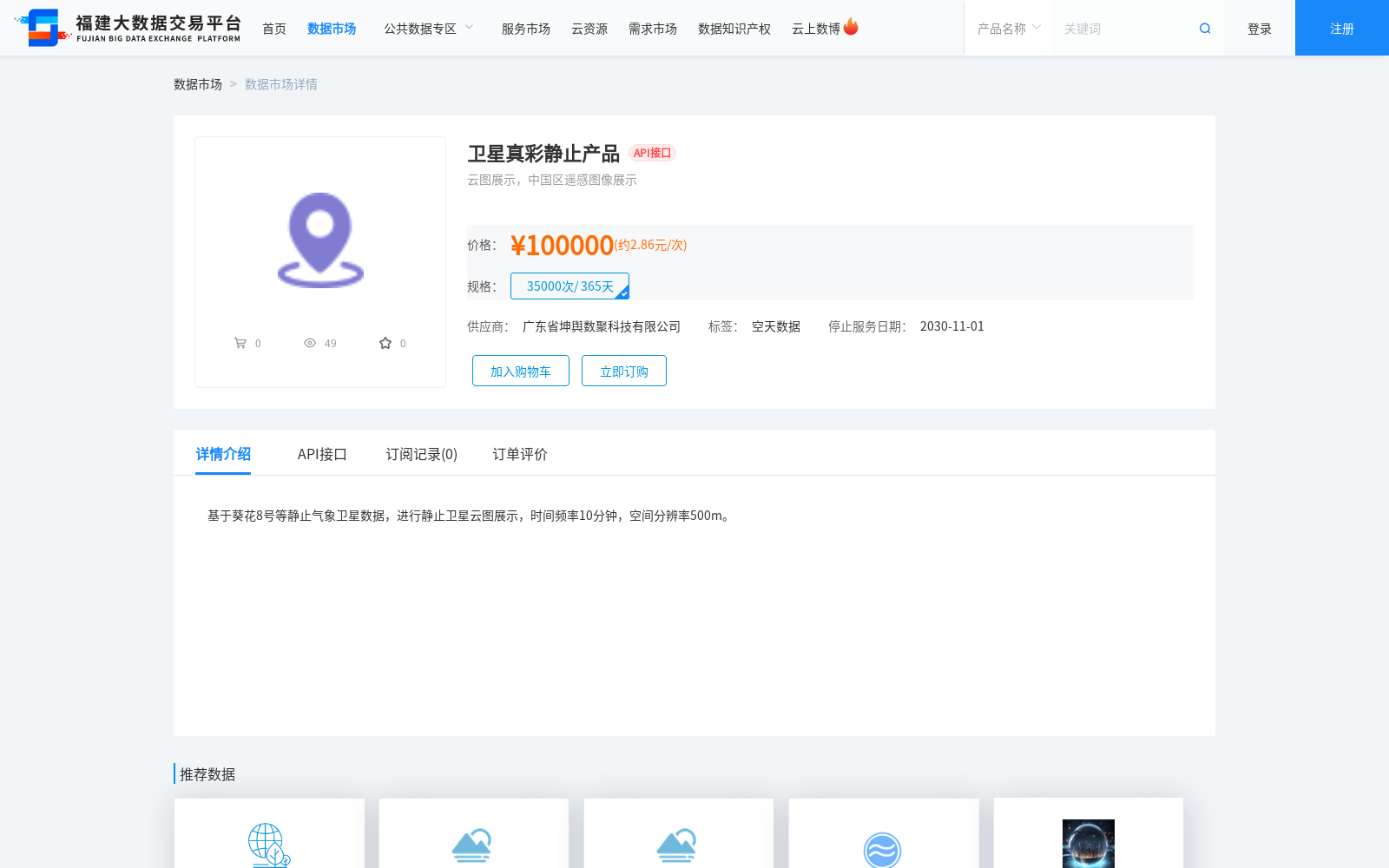Click the 数据市场详情 breadcrumb text
Image resolution: width=1389 pixels, height=868 pixels.
pyautogui.click(x=281, y=84)
